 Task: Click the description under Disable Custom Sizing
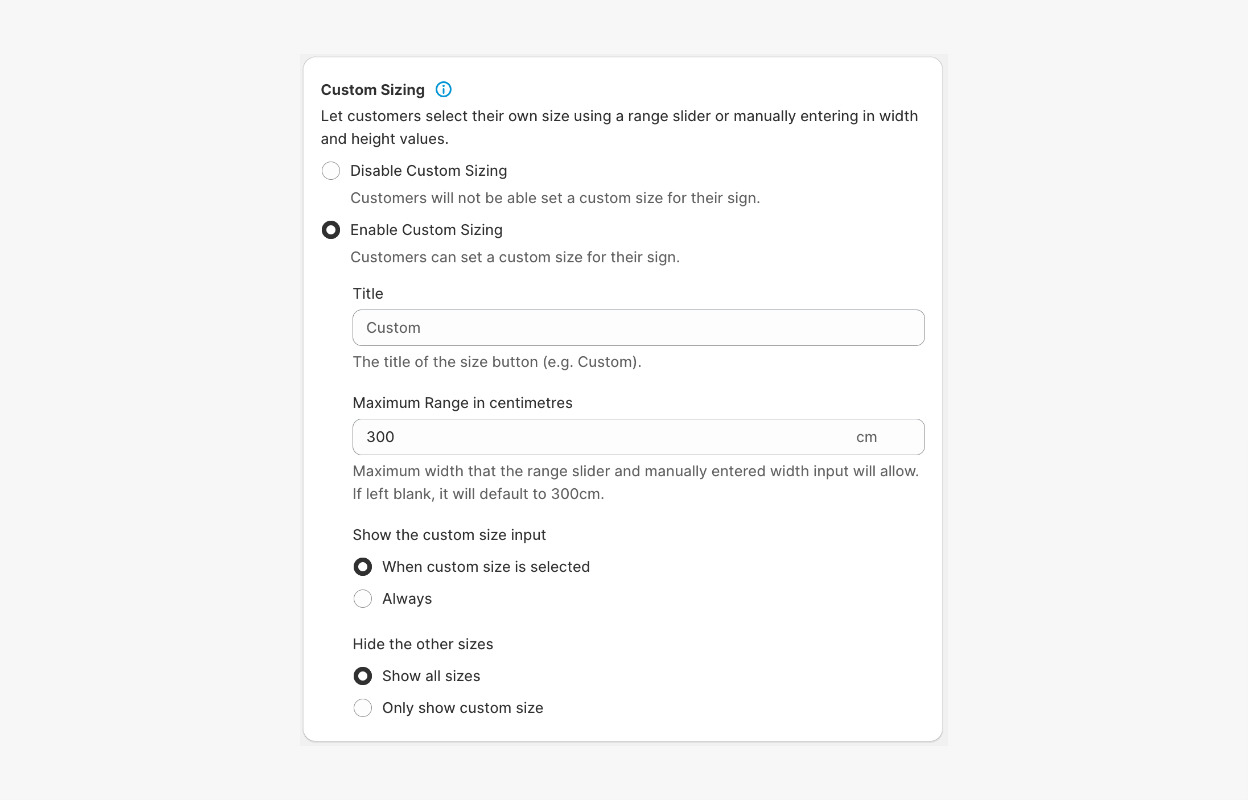[555, 198]
